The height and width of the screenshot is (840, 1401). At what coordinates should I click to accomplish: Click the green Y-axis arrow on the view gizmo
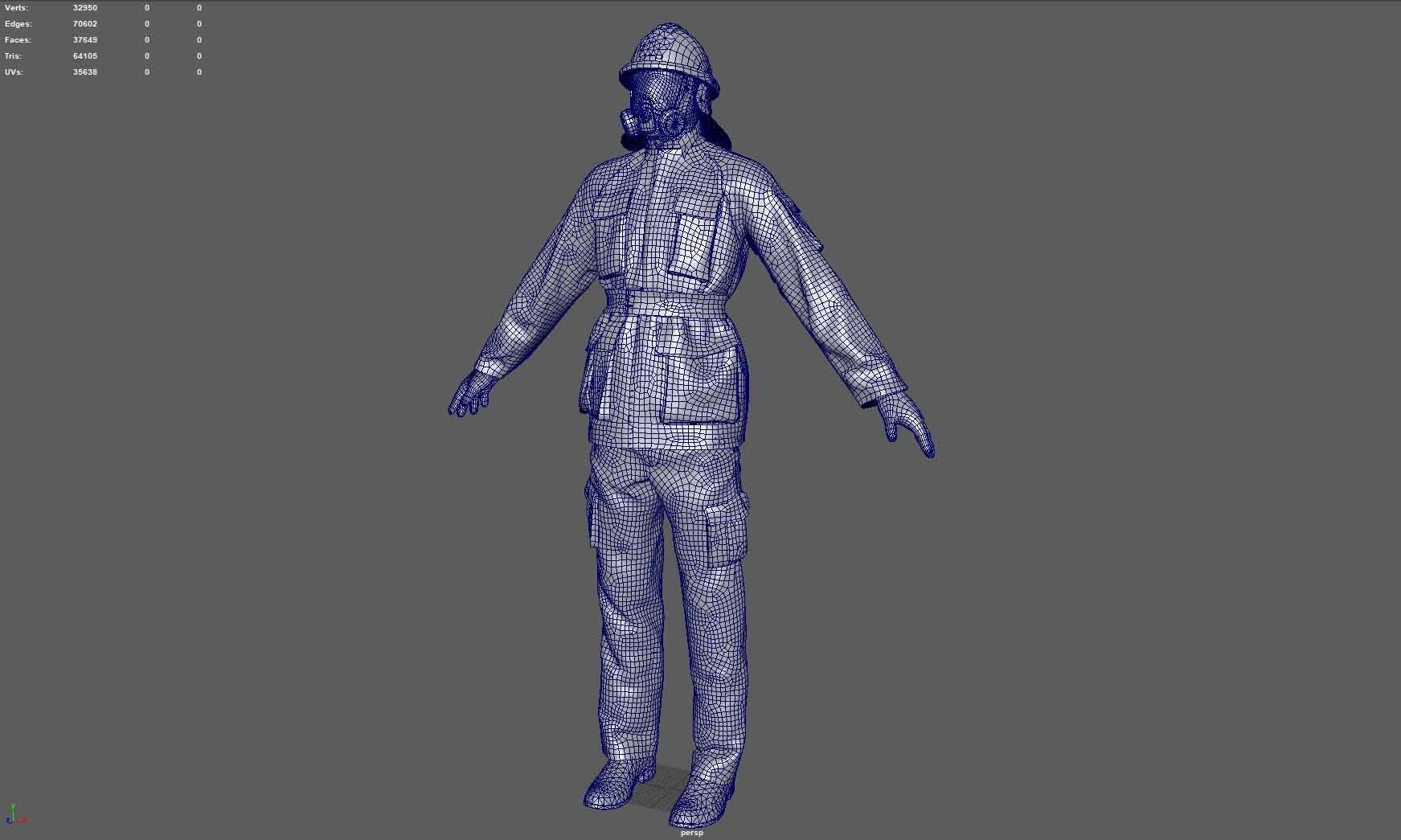pos(13,806)
